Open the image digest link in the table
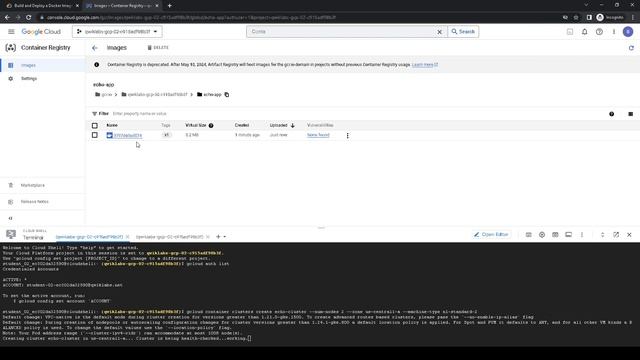Screen dimensions: 640x360 [x=128, y=135]
